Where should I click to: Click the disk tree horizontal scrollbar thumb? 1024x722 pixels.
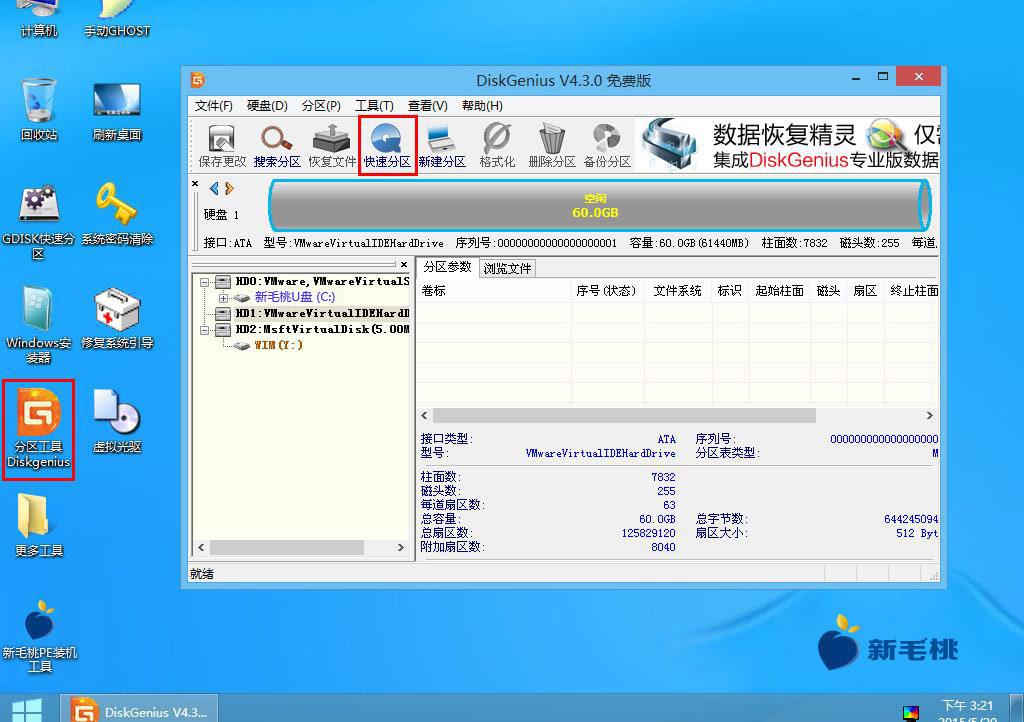click(287, 547)
